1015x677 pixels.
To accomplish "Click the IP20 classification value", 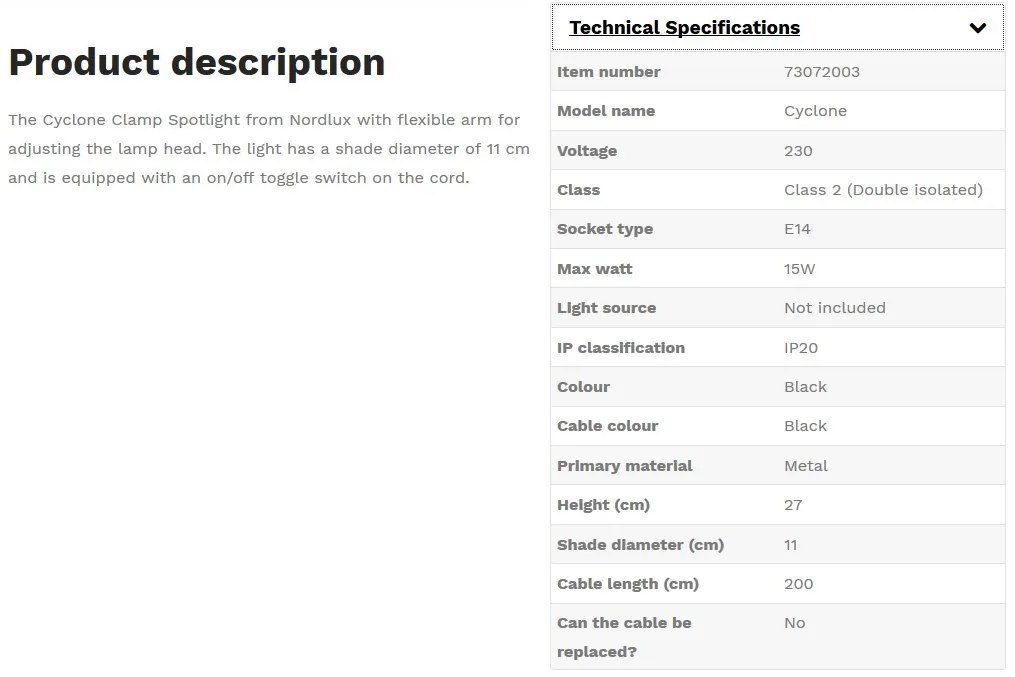I will pos(801,348).
